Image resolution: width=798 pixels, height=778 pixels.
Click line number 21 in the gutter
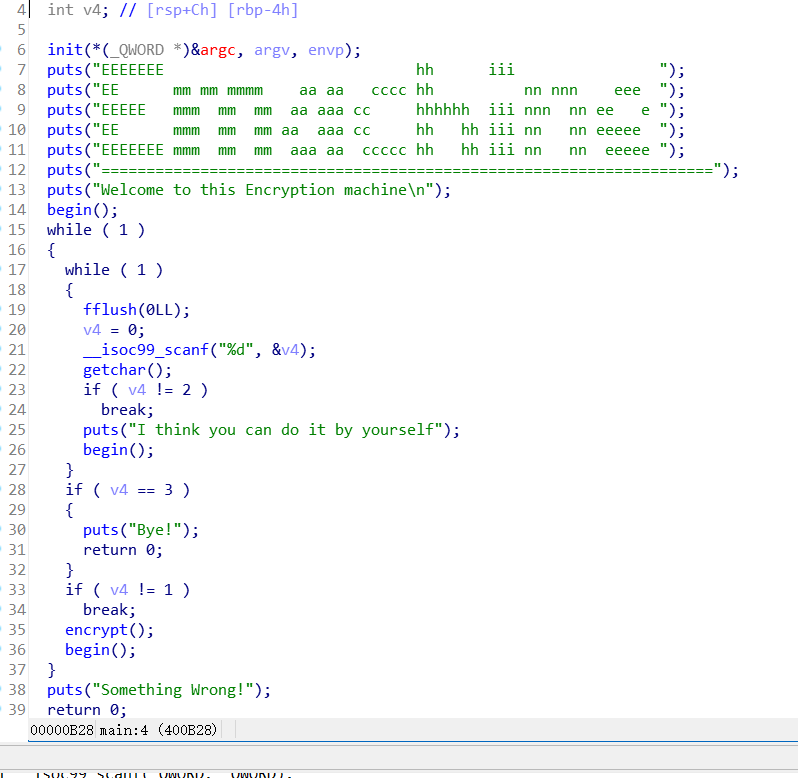coord(17,350)
